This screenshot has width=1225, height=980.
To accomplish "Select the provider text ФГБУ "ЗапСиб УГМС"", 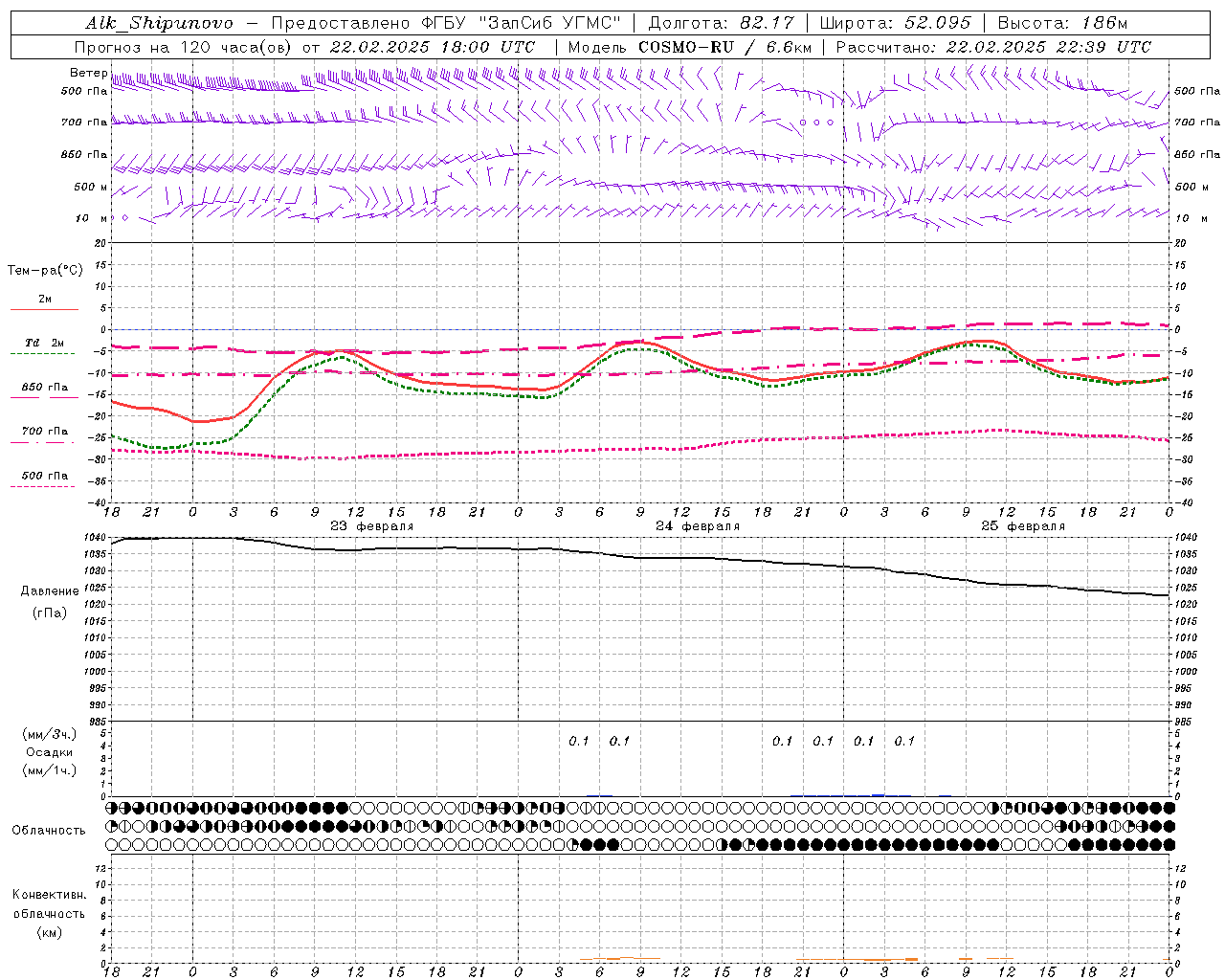I will pyautogui.click(x=523, y=23).
